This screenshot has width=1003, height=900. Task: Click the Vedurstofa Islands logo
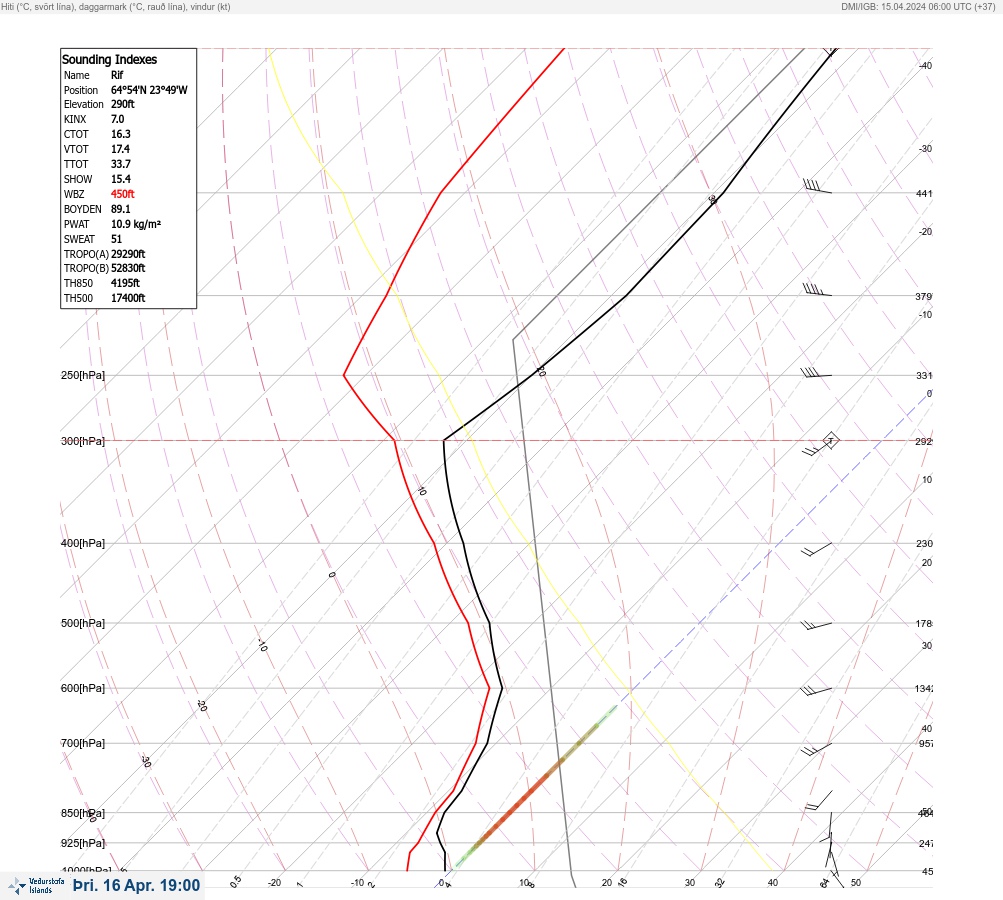pyautogui.click(x=36, y=885)
